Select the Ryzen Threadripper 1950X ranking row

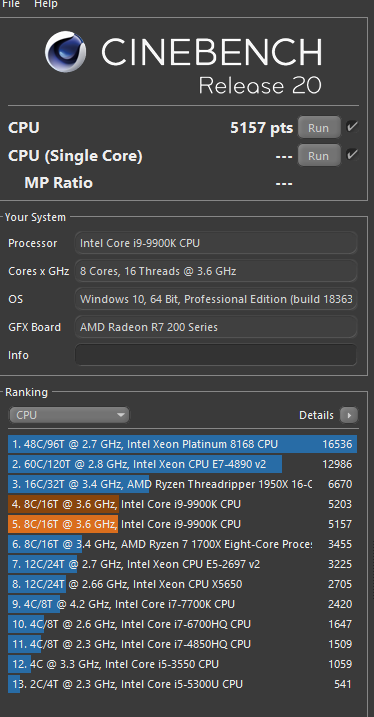point(182,484)
